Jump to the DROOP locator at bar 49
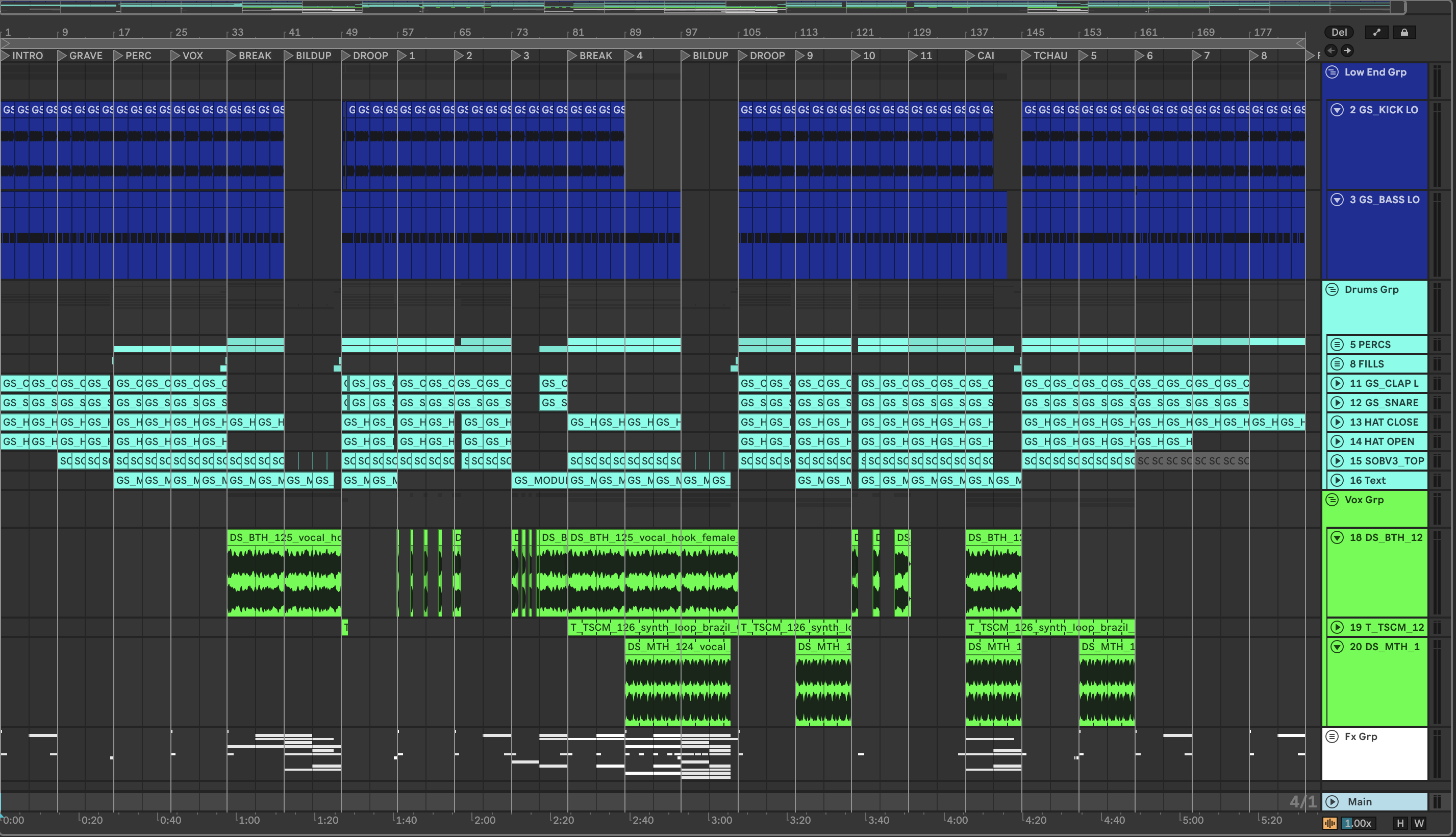Viewport: 1456px width, 837px height. tap(346, 56)
